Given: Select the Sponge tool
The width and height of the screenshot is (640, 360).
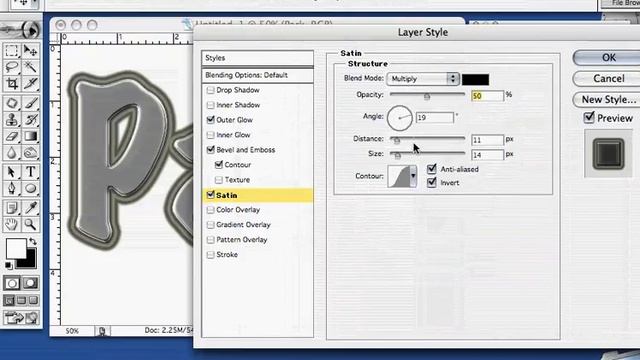Looking at the screenshot, I should 31,153.
